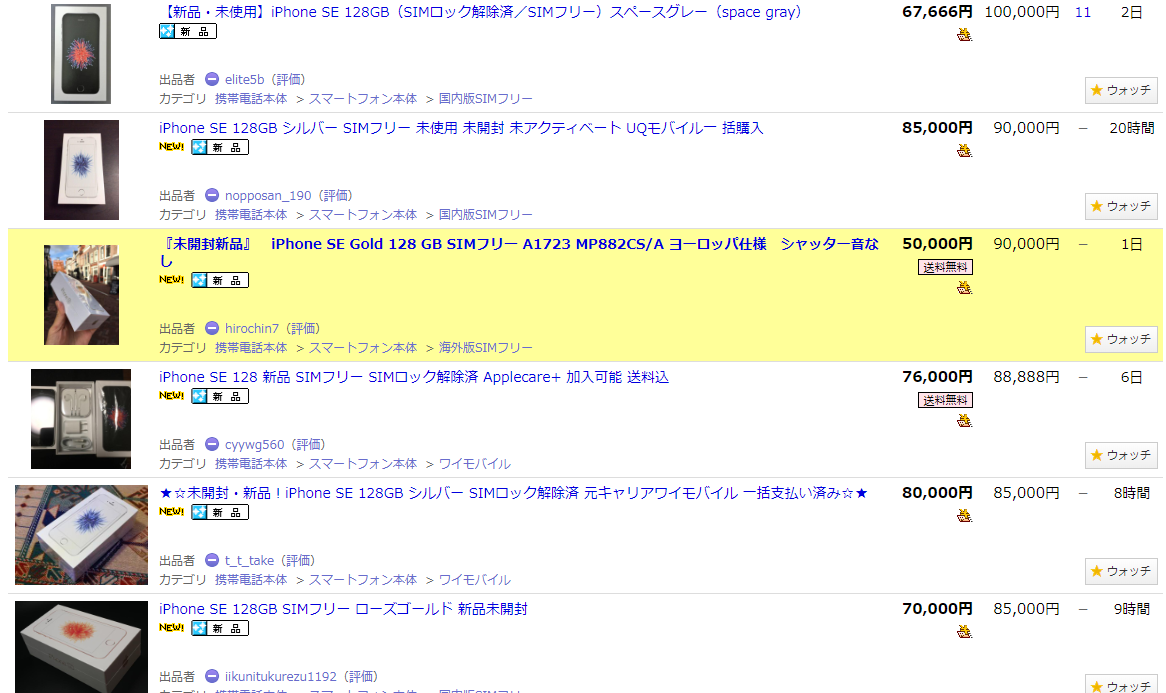Watch the rose gold iPhone SE listing

tap(1121, 686)
